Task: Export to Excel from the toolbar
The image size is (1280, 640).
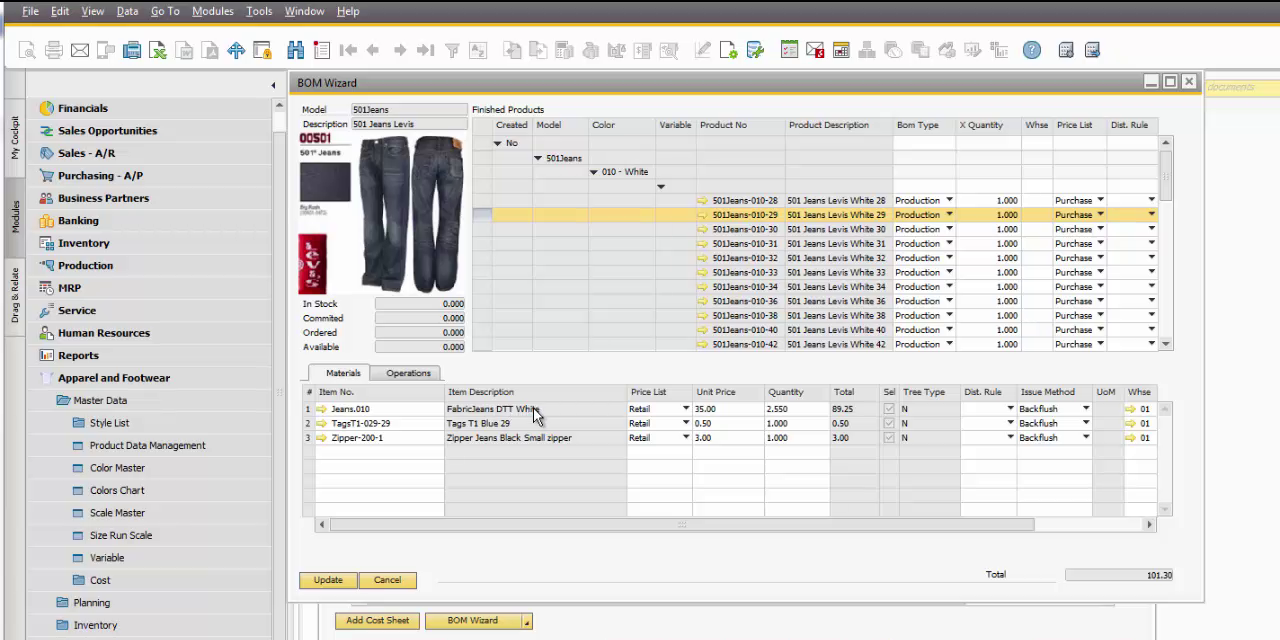Action: click(158, 50)
